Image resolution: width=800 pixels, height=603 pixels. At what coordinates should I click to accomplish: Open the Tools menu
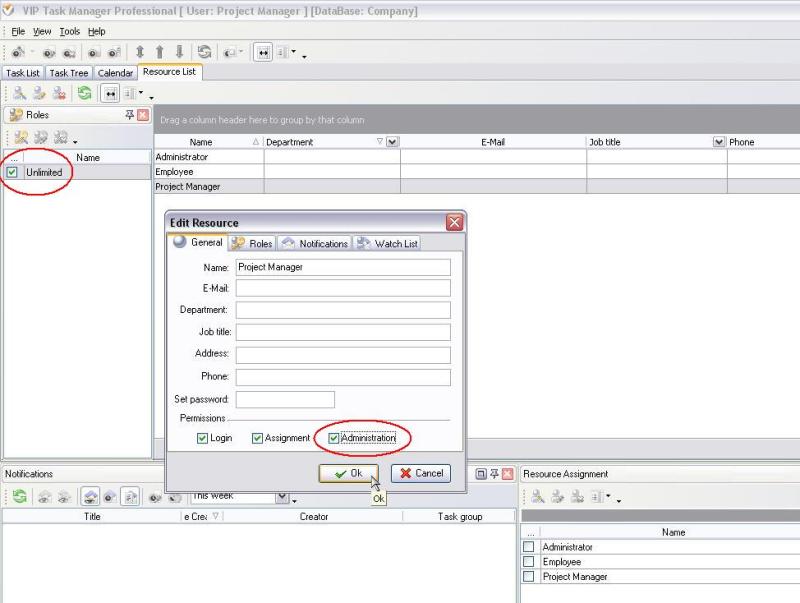click(x=69, y=32)
